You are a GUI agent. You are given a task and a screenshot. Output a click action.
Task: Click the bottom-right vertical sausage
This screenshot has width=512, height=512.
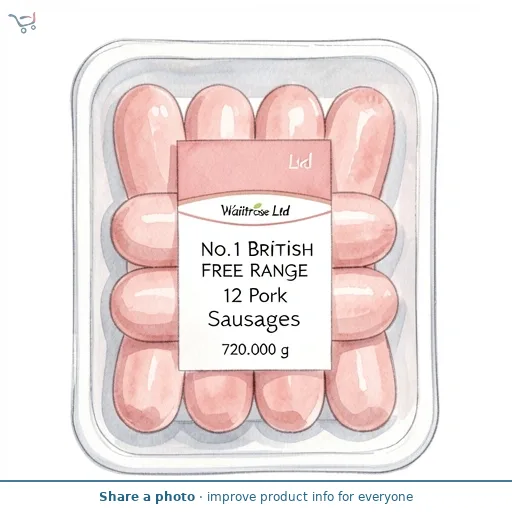pyautogui.click(x=362, y=383)
